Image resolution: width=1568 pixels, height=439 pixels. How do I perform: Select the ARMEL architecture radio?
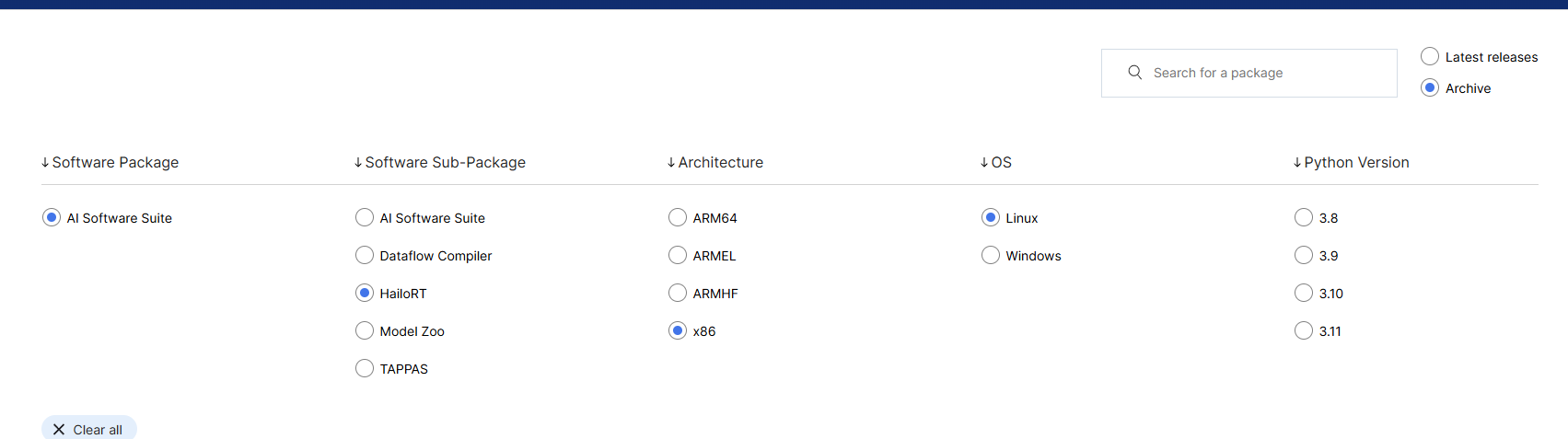tap(678, 256)
